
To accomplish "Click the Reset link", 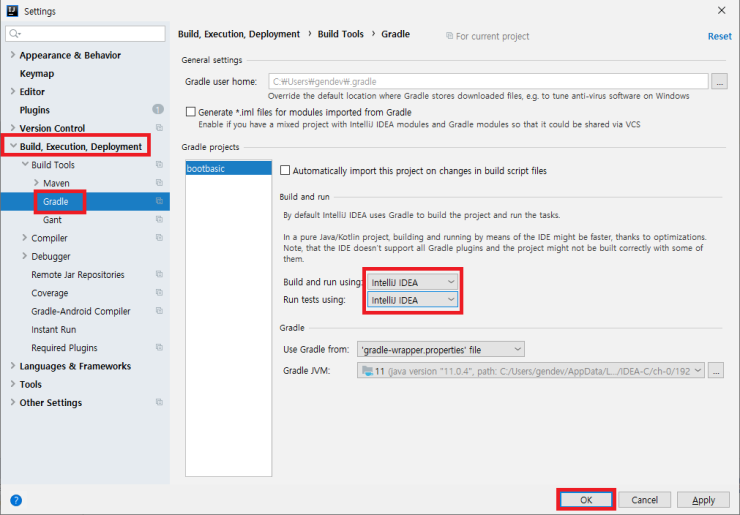I will [x=719, y=36].
